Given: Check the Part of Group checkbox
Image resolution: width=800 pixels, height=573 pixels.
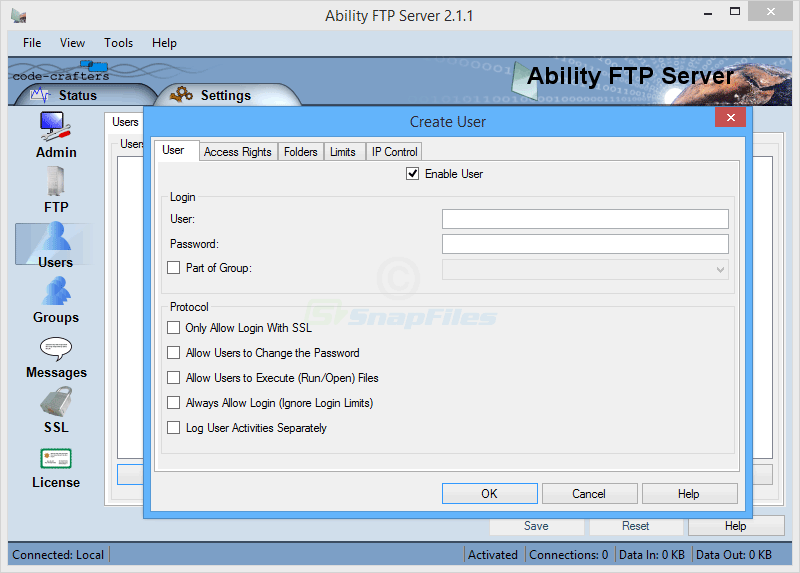Looking at the screenshot, I should pyautogui.click(x=173, y=267).
